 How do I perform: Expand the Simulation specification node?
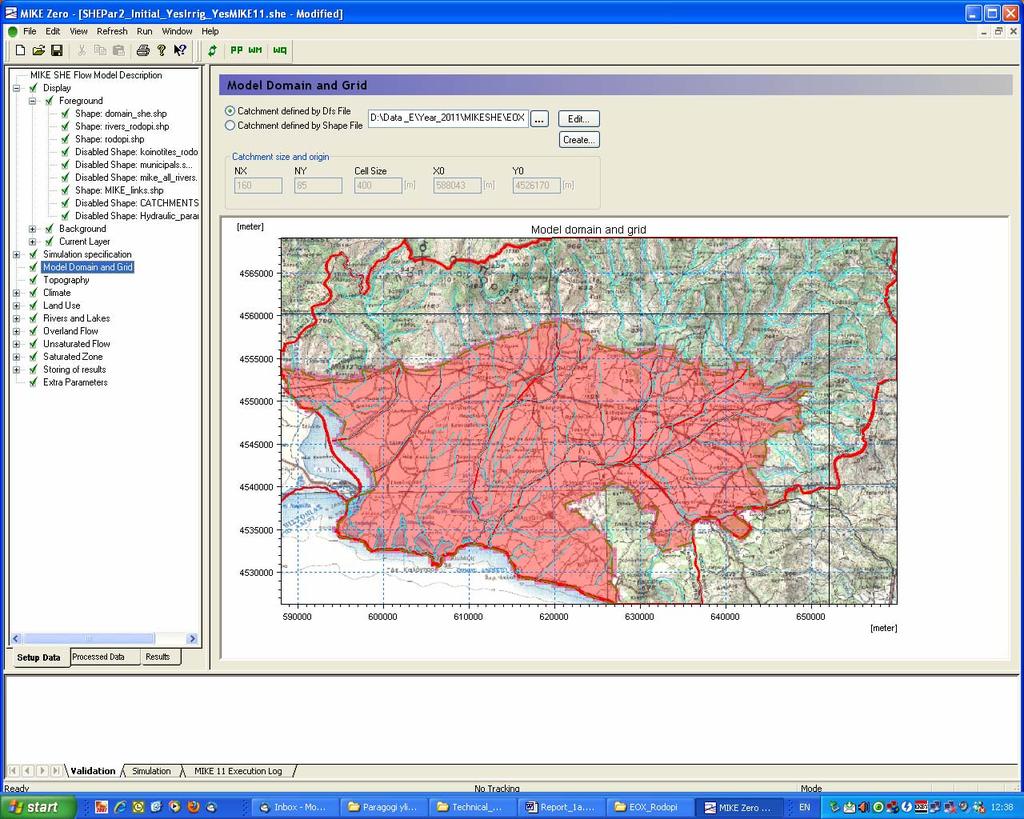click(x=16, y=254)
